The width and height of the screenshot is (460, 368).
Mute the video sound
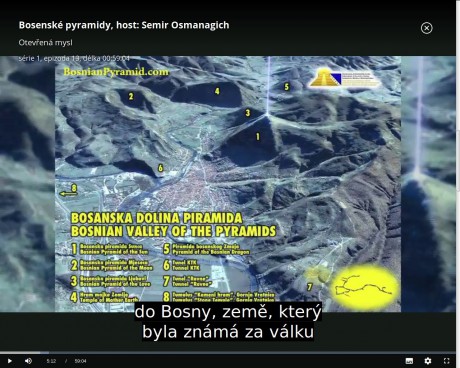click(x=28, y=361)
